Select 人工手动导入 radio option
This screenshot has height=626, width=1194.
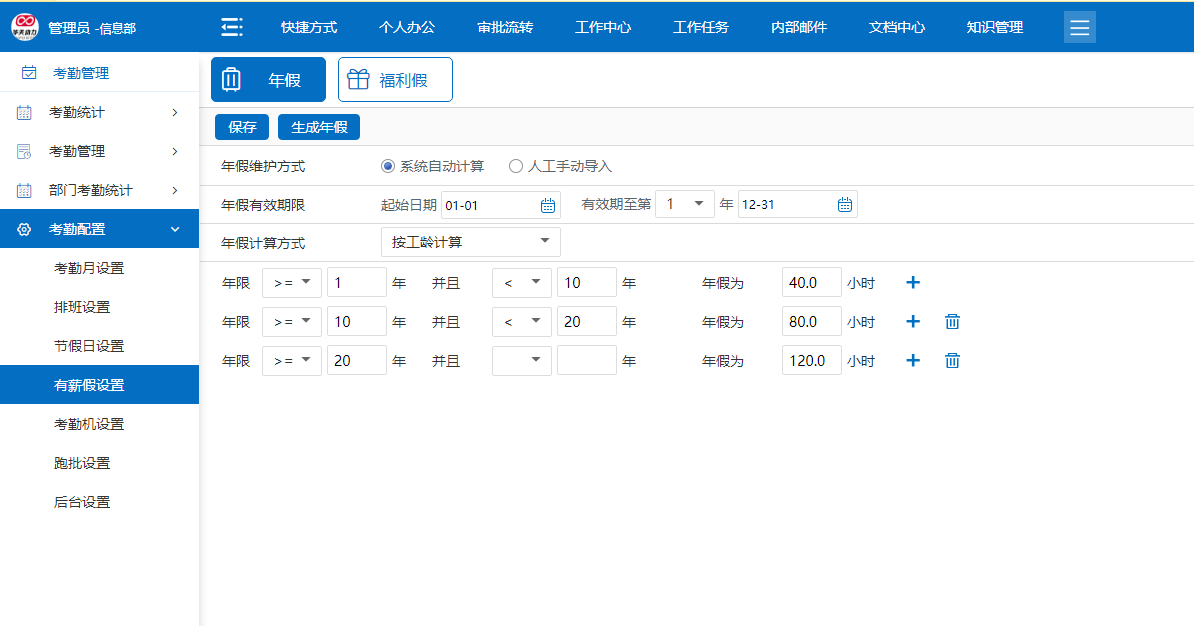click(516, 166)
